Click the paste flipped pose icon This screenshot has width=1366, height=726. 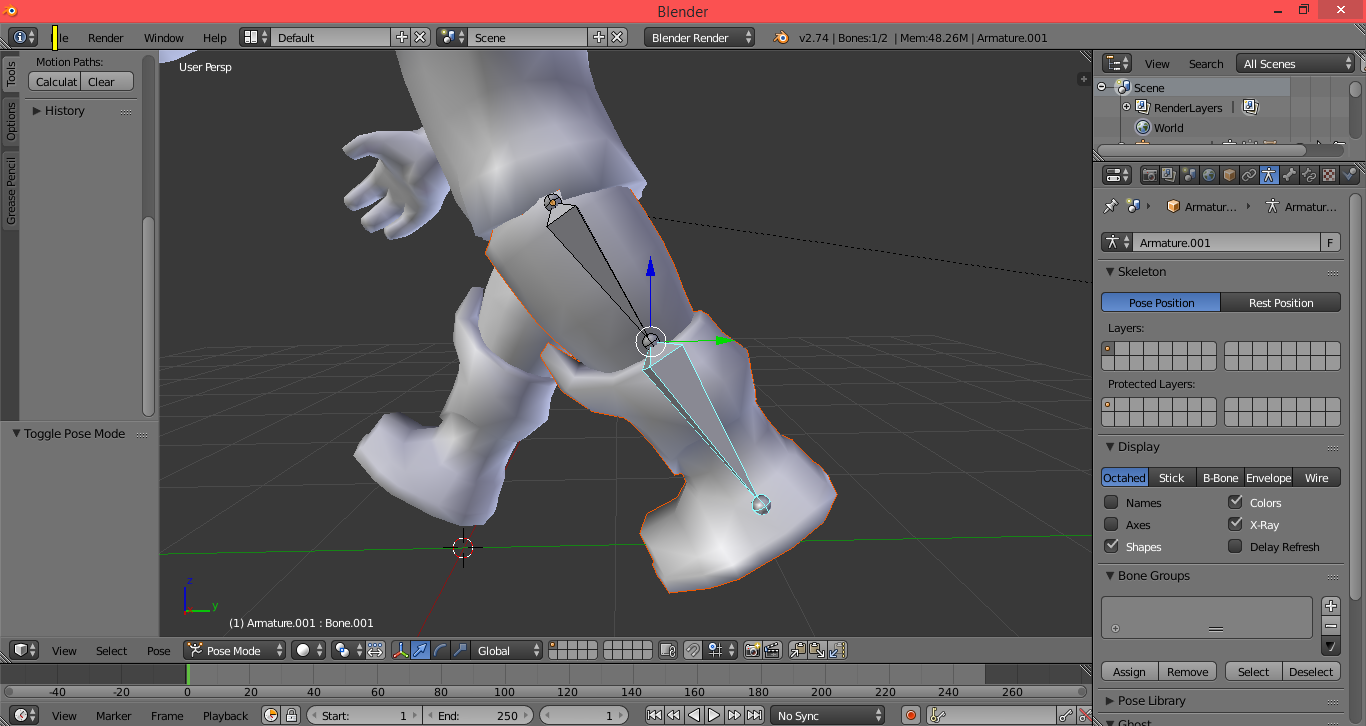tap(837, 650)
